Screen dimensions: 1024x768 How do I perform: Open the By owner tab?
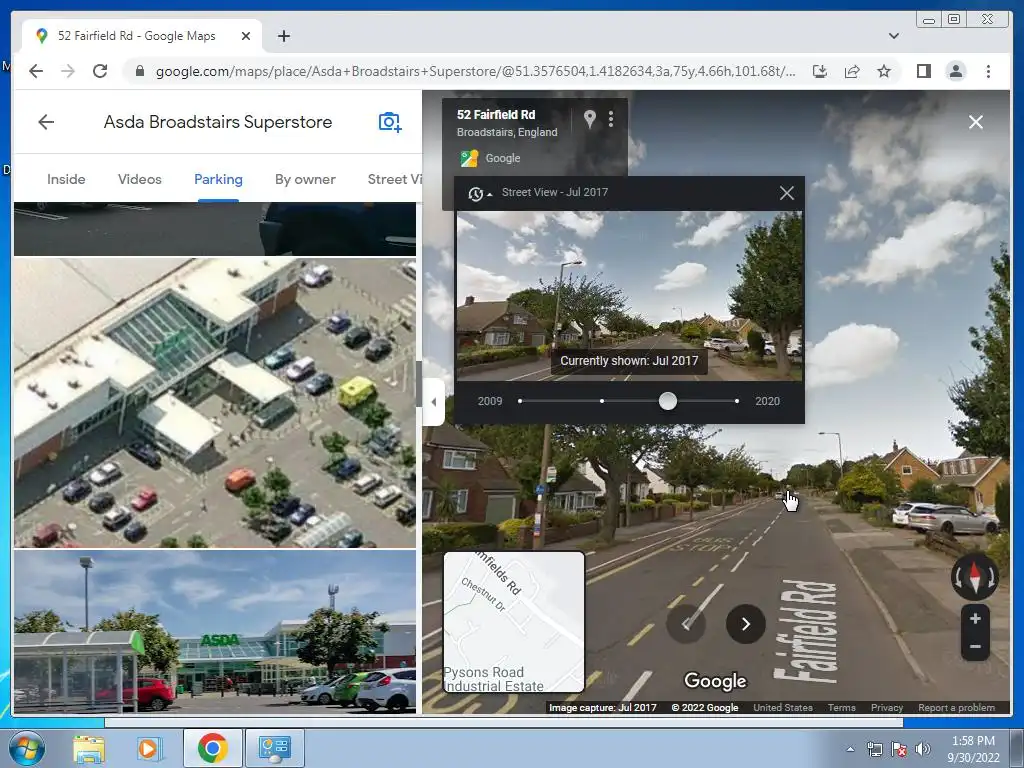pos(305,180)
